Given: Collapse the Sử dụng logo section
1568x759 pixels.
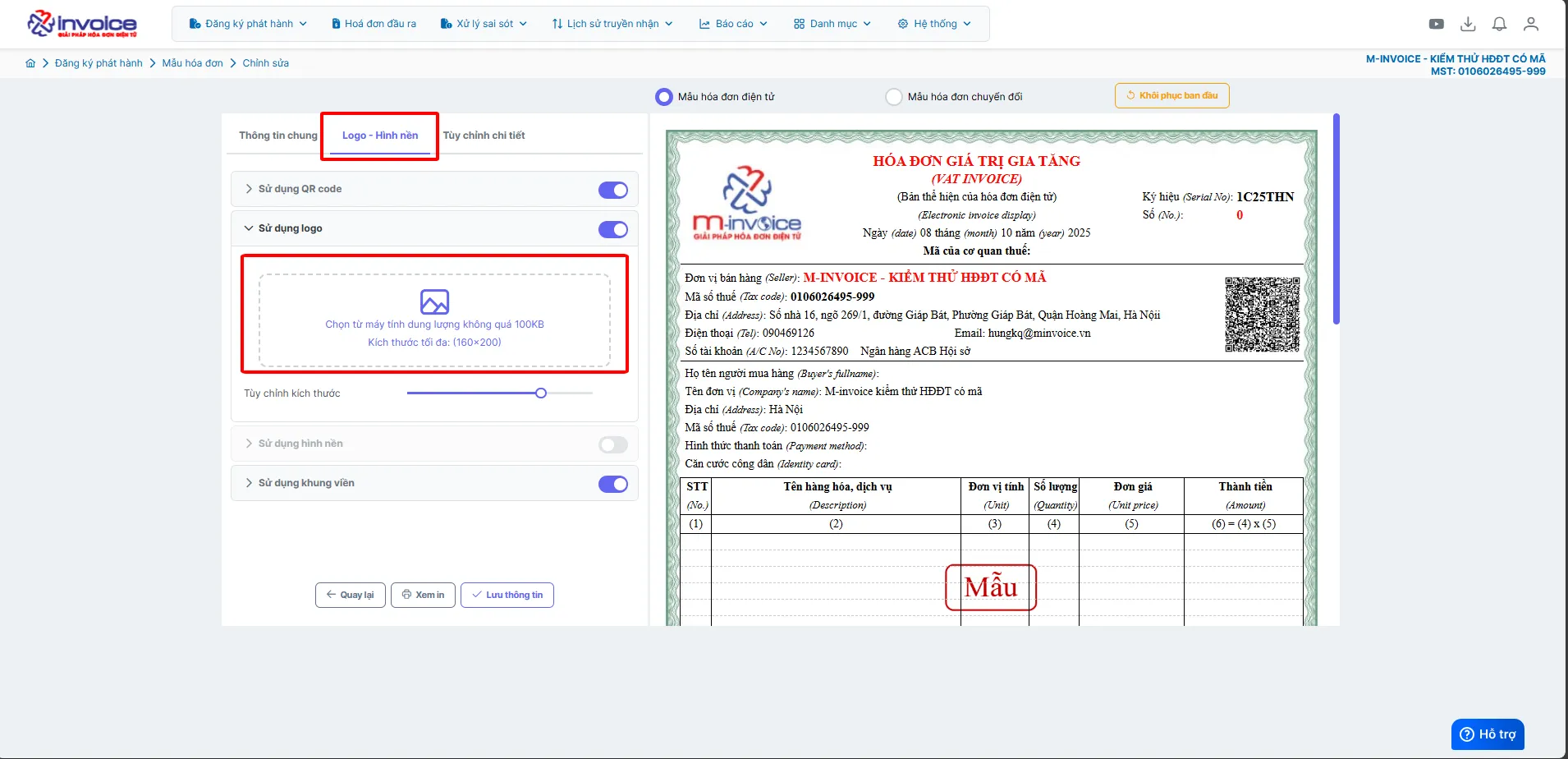Looking at the screenshot, I should pyautogui.click(x=434, y=228).
